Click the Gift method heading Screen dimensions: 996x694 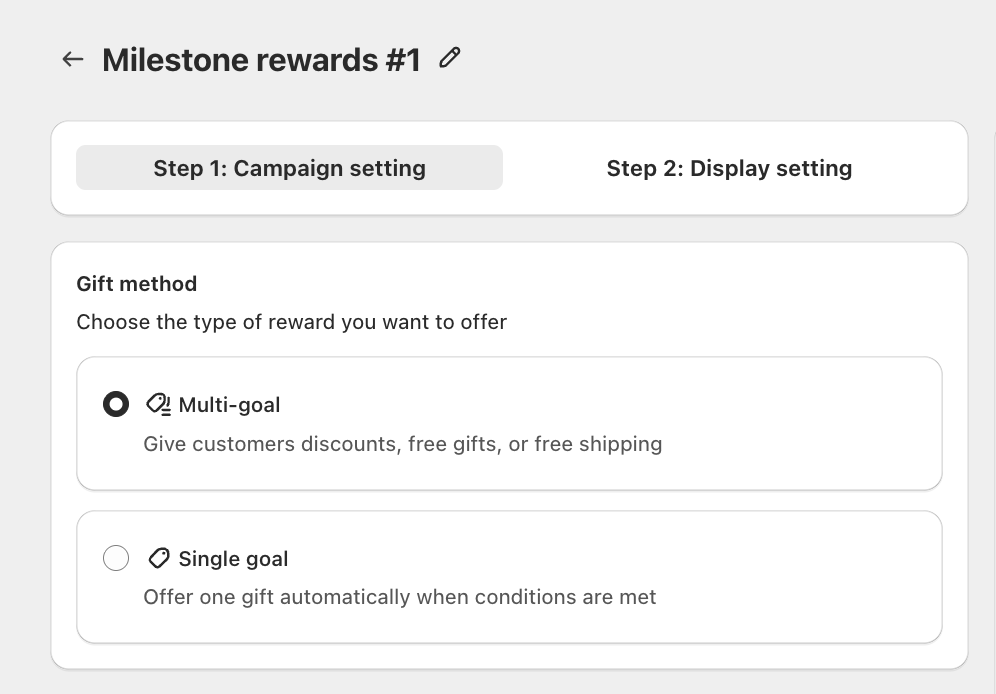pos(137,284)
